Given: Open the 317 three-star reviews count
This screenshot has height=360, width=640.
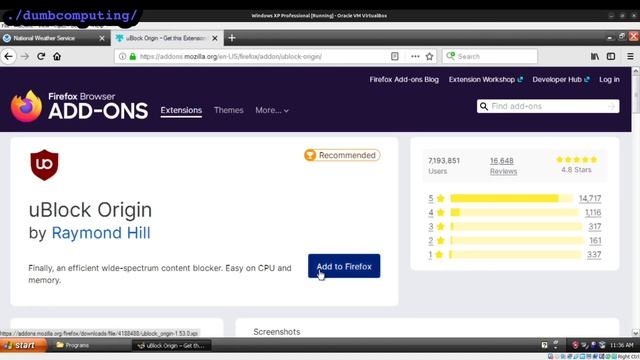Looking at the screenshot, I should tap(595, 227).
